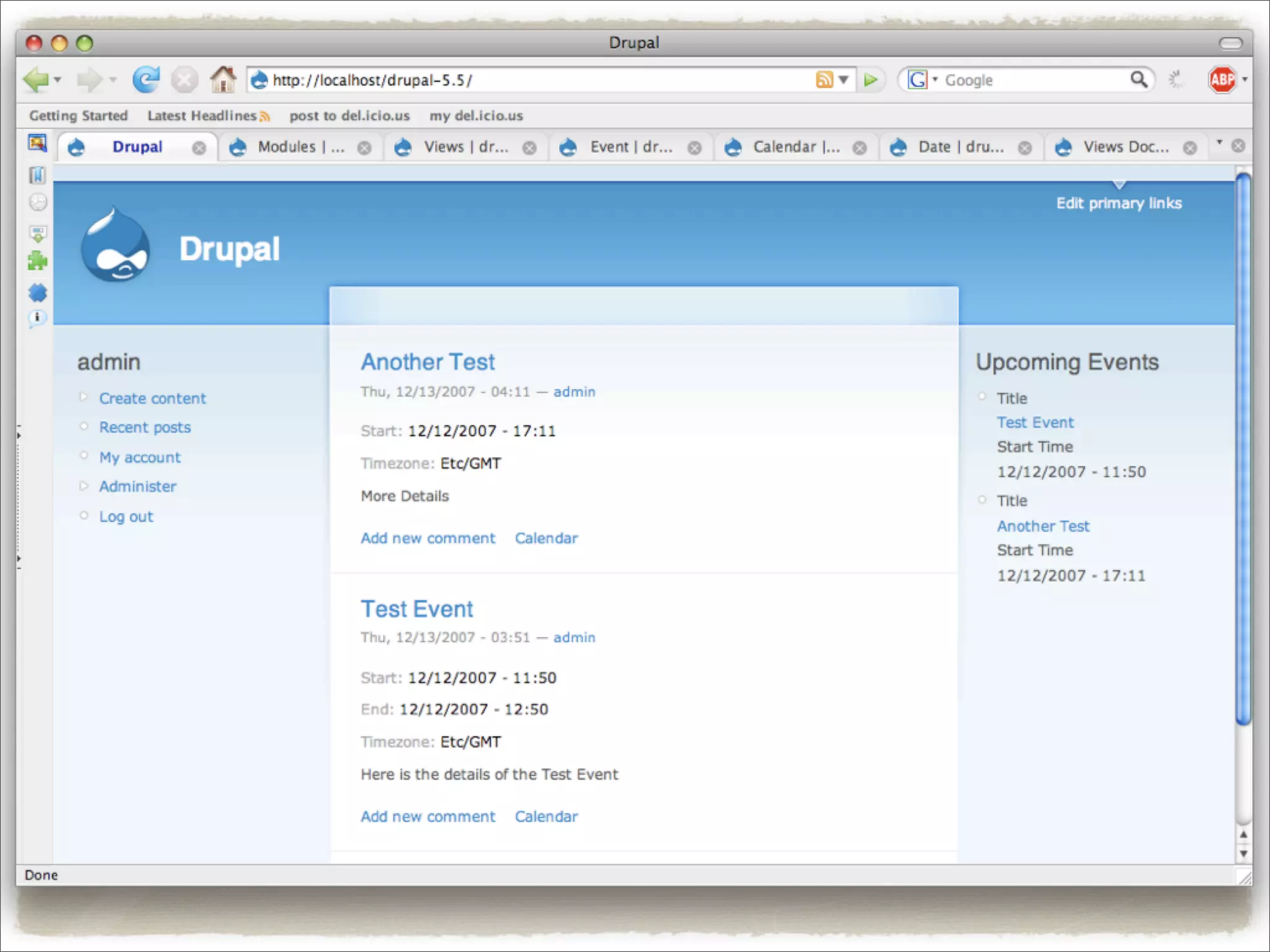
Task: Go to the Home page icon
Action: pyautogui.click(x=223, y=79)
